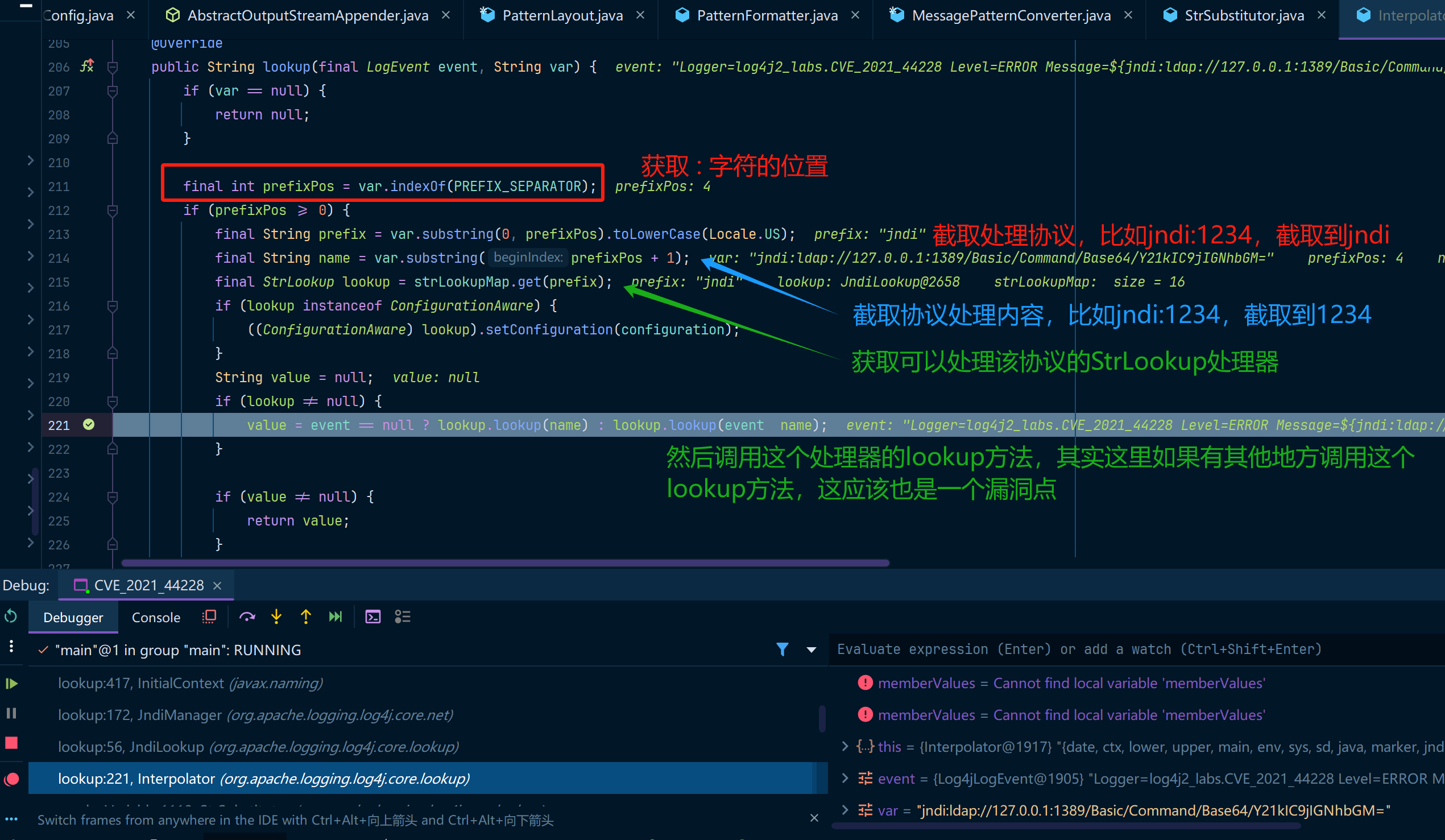Click the Step Over debugger icon

[x=247, y=617]
